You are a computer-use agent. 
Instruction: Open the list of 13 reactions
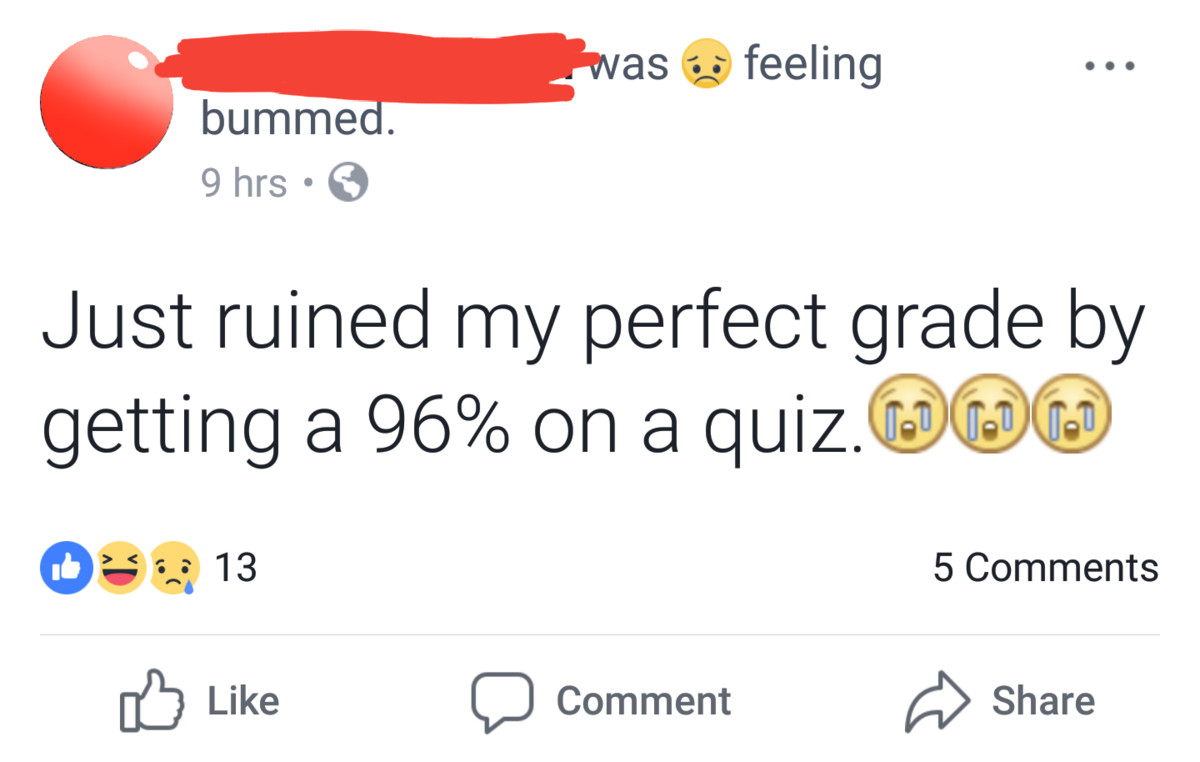(x=237, y=568)
